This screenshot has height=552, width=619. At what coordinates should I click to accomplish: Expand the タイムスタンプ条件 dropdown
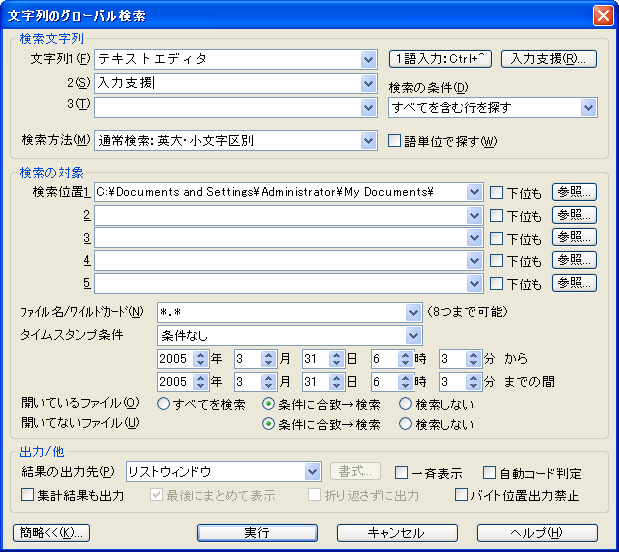click(x=413, y=334)
